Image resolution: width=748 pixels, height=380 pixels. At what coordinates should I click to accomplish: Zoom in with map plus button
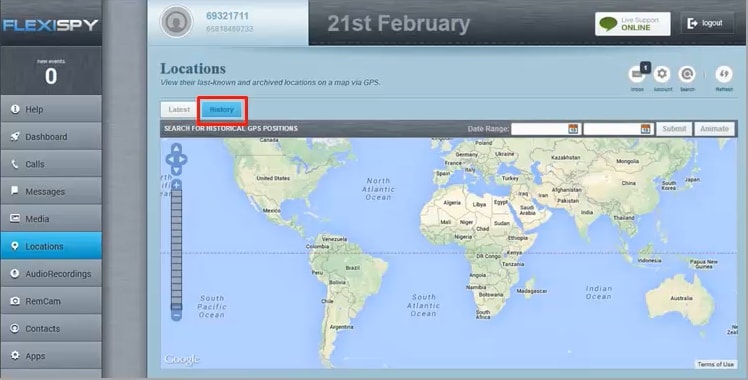pyautogui.click(x=177, y=185)
